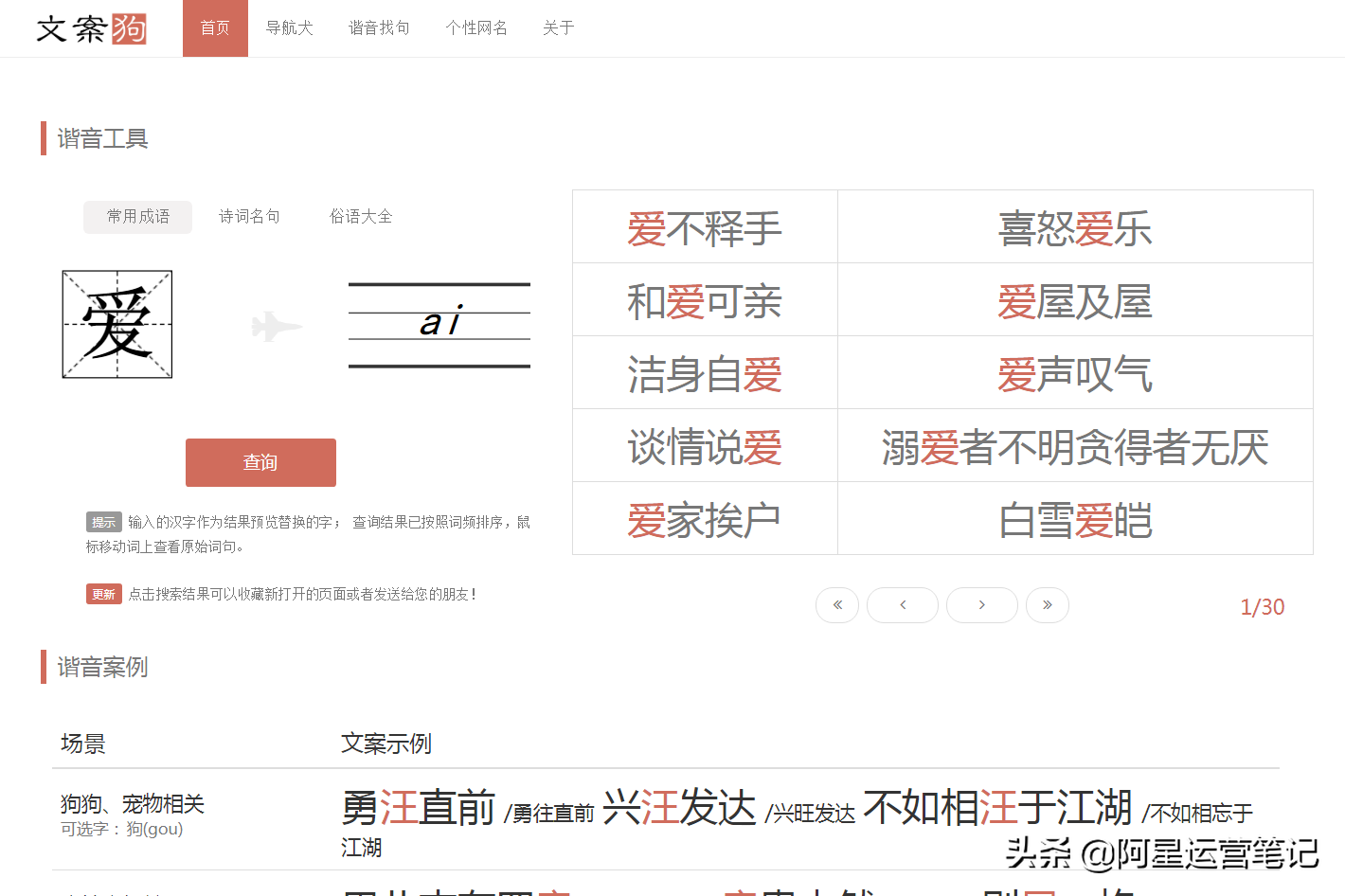Click the character input box showing 爱
The image size is (1345, 896).
[117, 324]
